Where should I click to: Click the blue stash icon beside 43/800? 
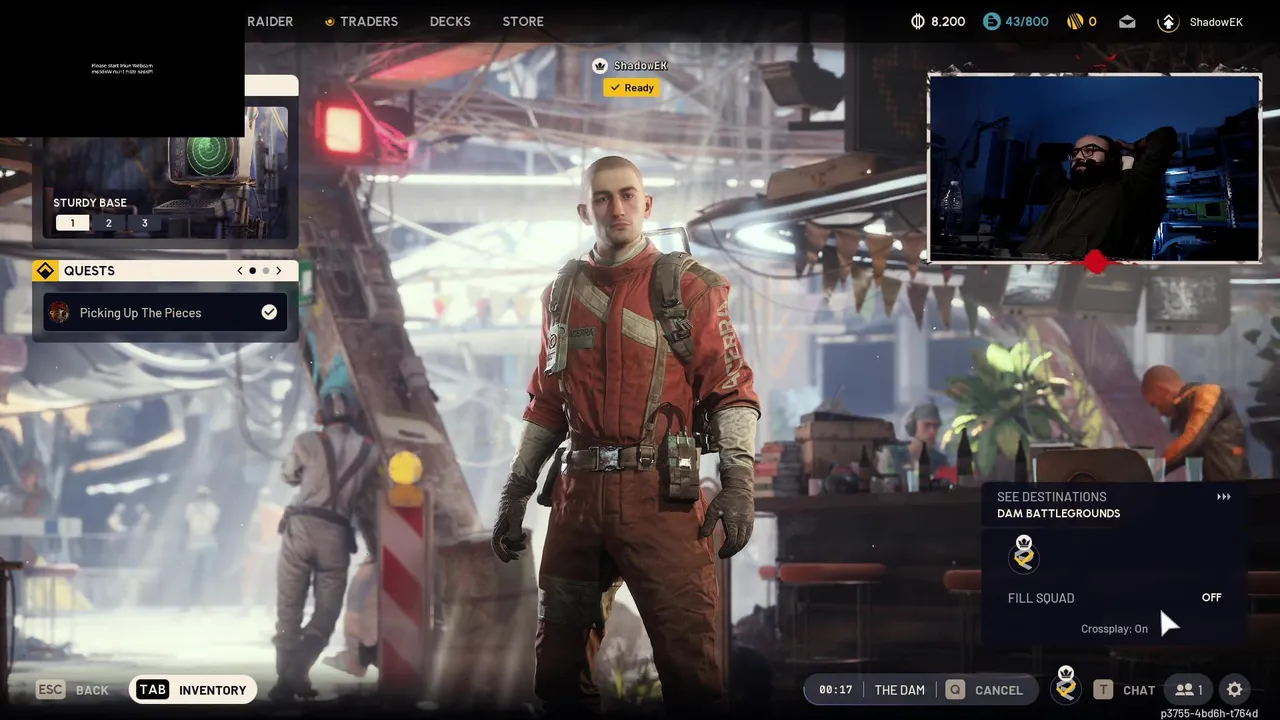click(991, 21)
